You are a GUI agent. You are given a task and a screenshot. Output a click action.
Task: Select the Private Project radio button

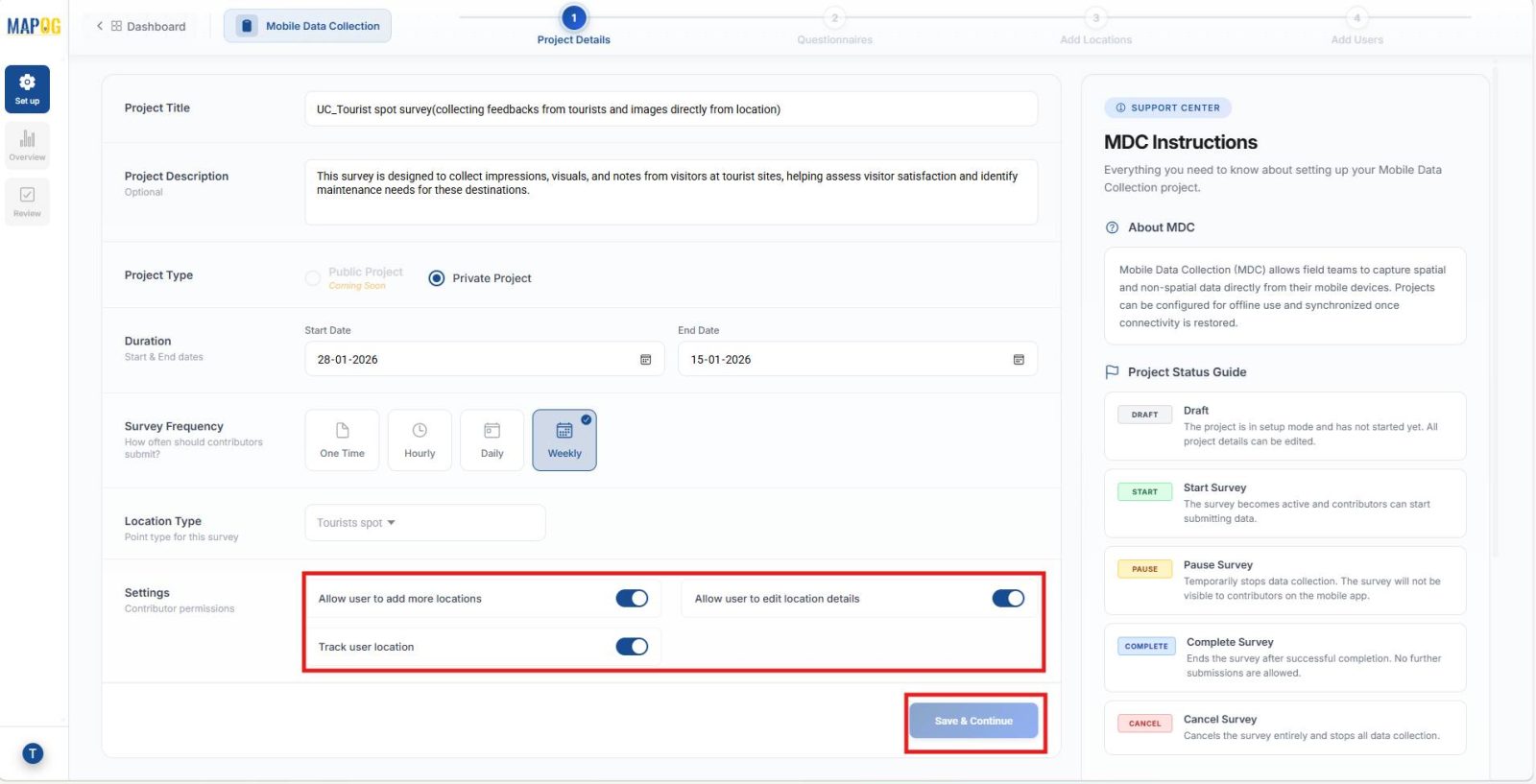(x=437, y=278)
